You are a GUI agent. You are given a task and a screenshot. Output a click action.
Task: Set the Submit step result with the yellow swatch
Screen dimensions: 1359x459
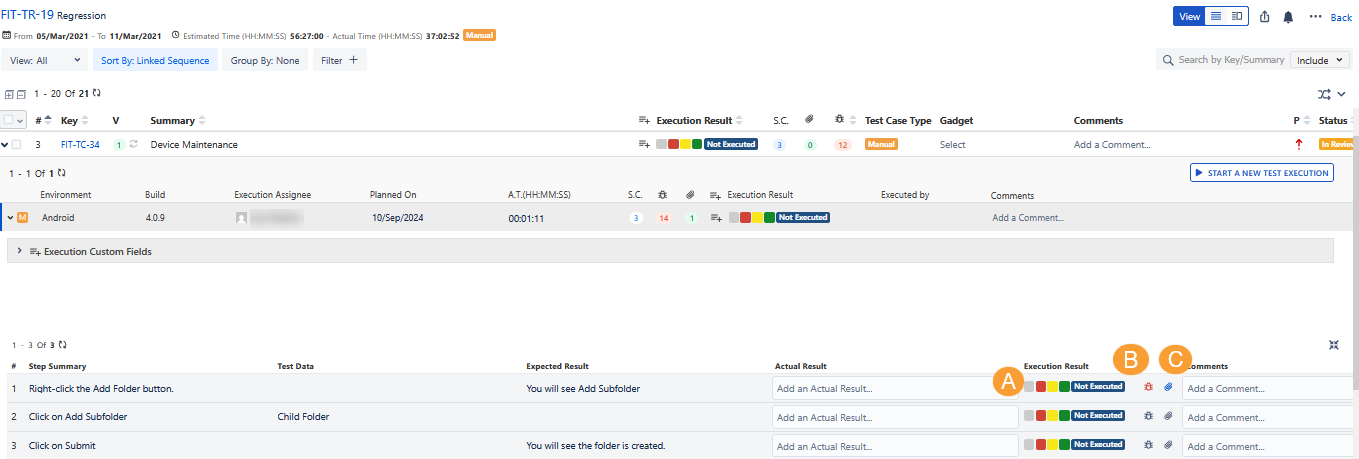click(1053, 445)
